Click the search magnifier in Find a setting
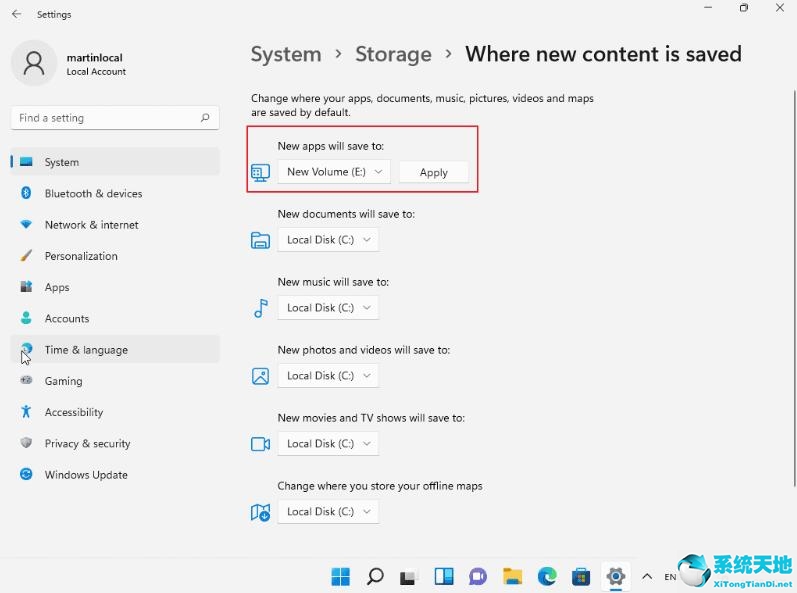This screenshot has width=797, height=593. (205, 117)
